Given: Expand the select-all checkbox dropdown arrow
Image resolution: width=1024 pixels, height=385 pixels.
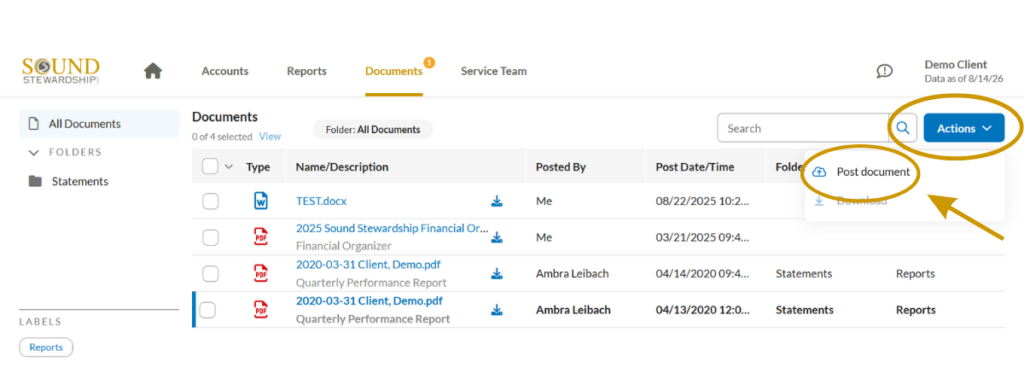Looking at the screenshot, I should point(229,166).
